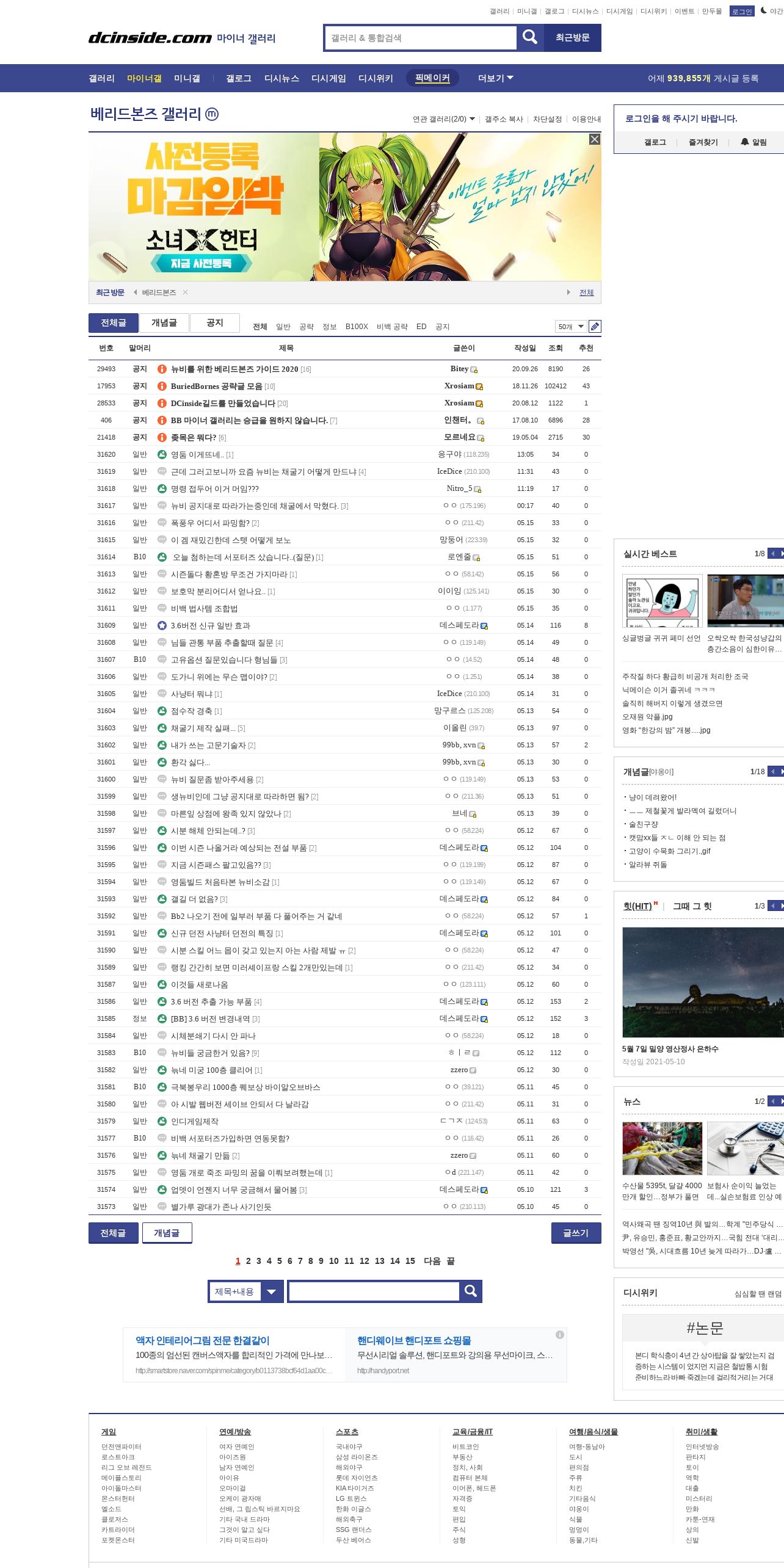Click 끝 last-page link
784x1568 pixels.
(451, 1261)
